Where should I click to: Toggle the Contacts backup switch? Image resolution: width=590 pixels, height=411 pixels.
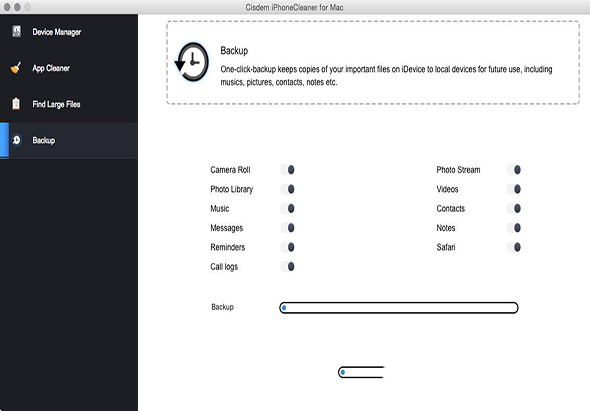point(514,208)
